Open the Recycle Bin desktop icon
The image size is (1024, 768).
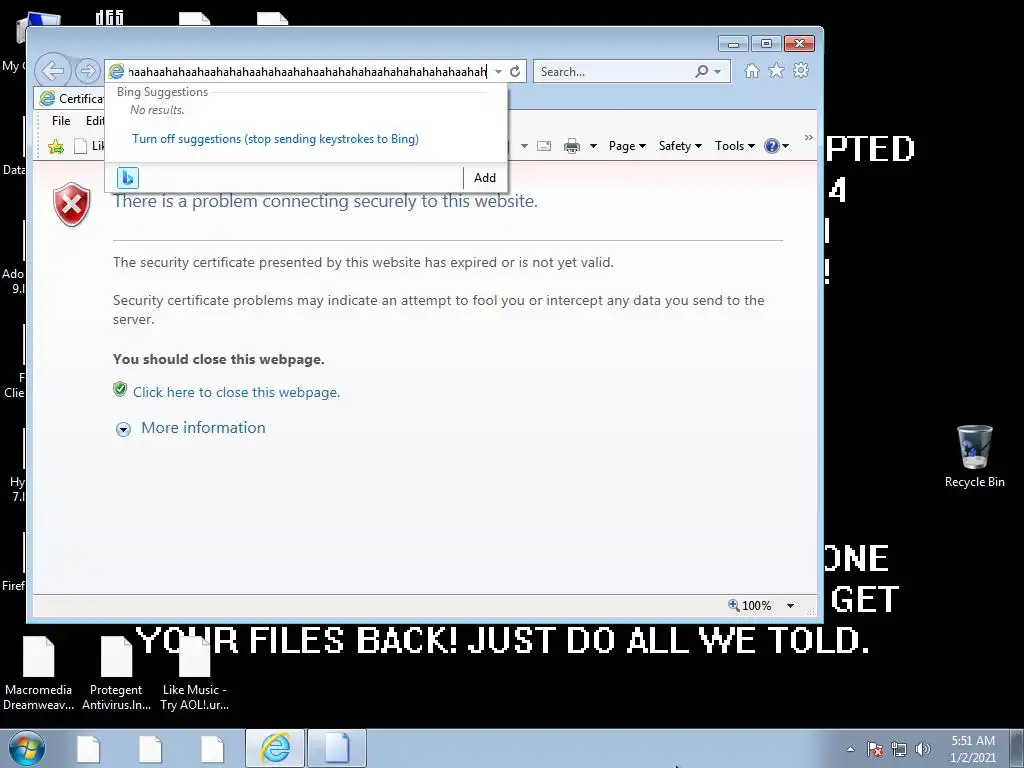(x=974, y=456)
